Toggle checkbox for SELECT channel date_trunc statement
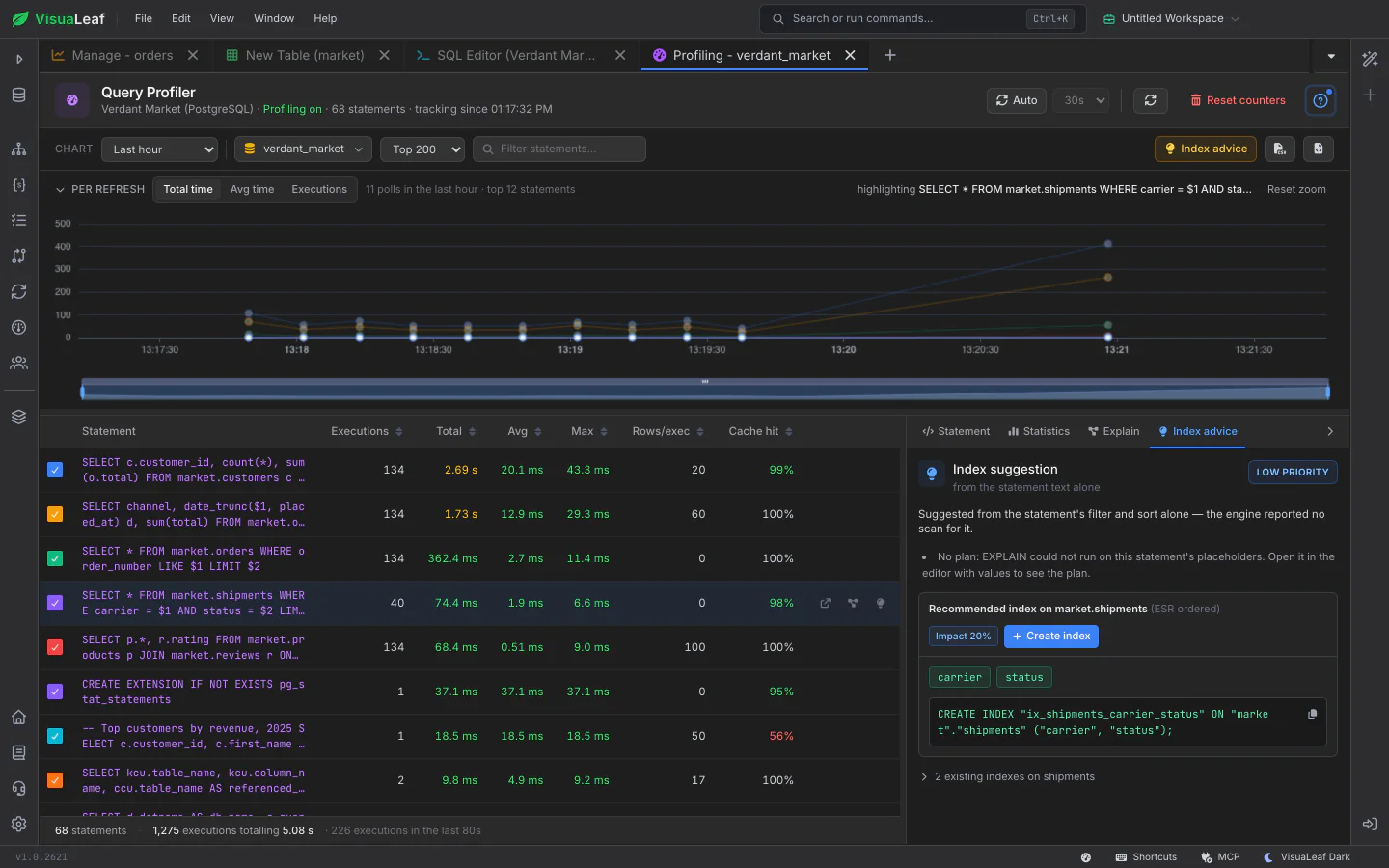The image size is (1389, 868). tap(55, 515)
